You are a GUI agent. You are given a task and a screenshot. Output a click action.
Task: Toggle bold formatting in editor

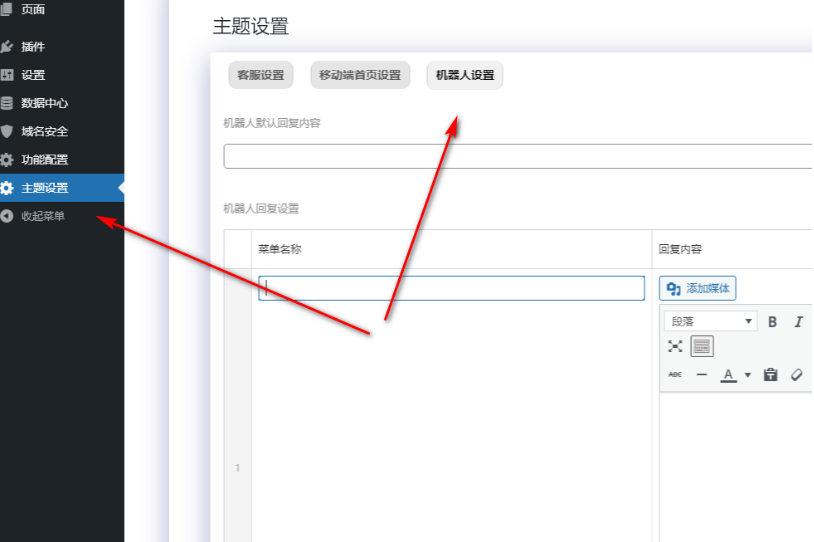pos(772,322)
